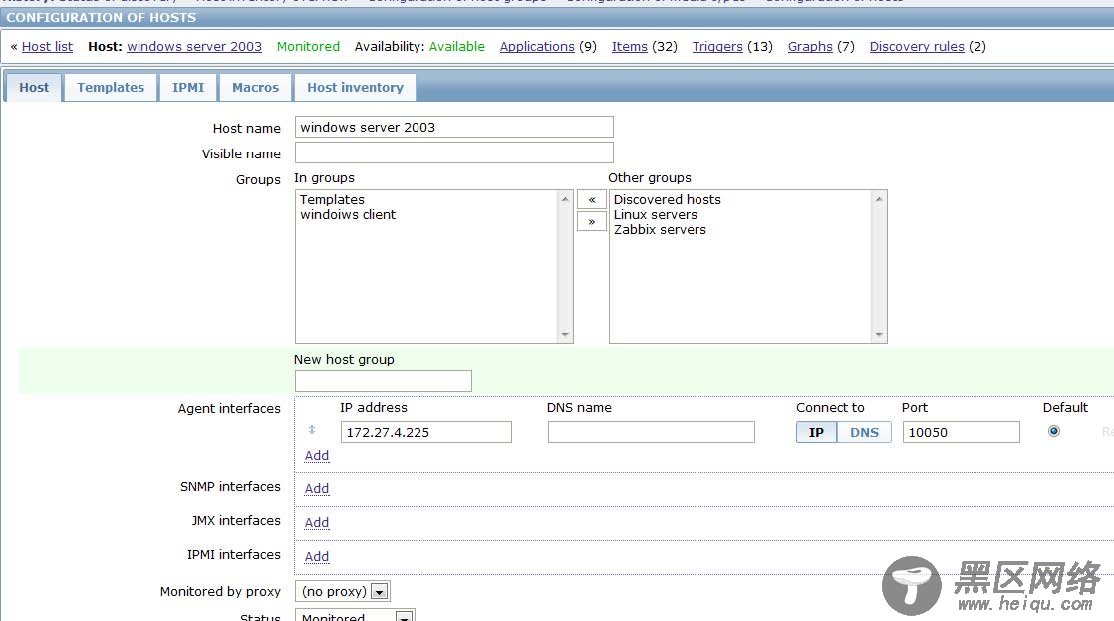
Task: Click the New host group input field
Action: [383, 381]
